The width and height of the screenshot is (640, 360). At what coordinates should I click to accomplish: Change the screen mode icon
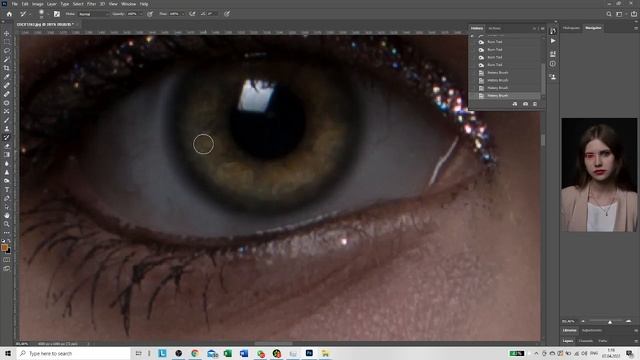click(x=7, y=269)
